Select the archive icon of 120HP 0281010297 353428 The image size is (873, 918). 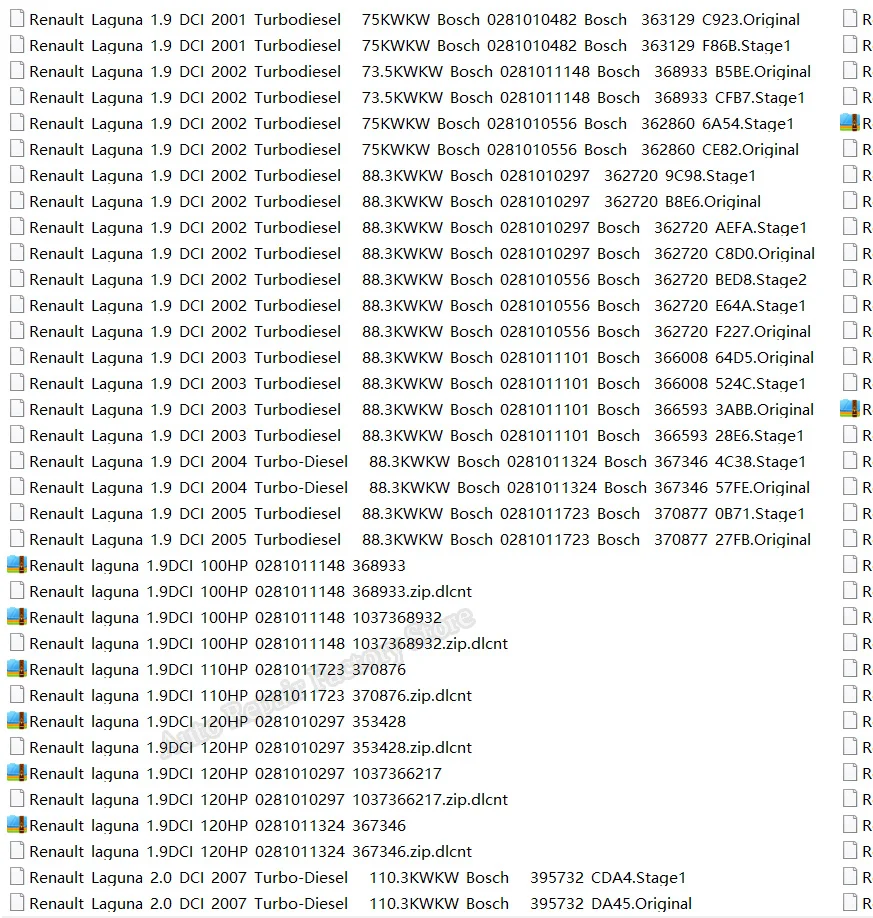17,721
